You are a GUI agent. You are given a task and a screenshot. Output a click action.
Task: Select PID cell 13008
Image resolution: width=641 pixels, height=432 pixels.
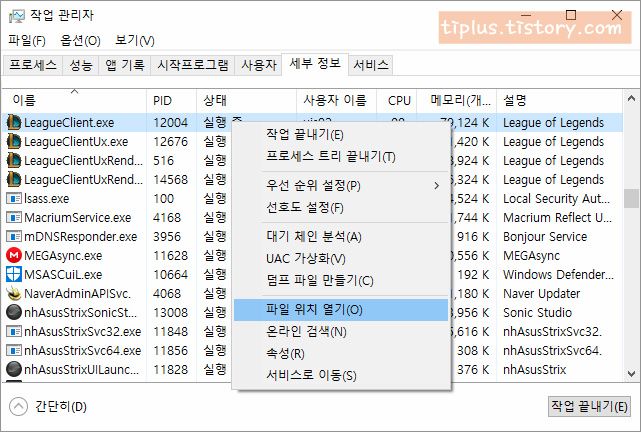point(170,312)
